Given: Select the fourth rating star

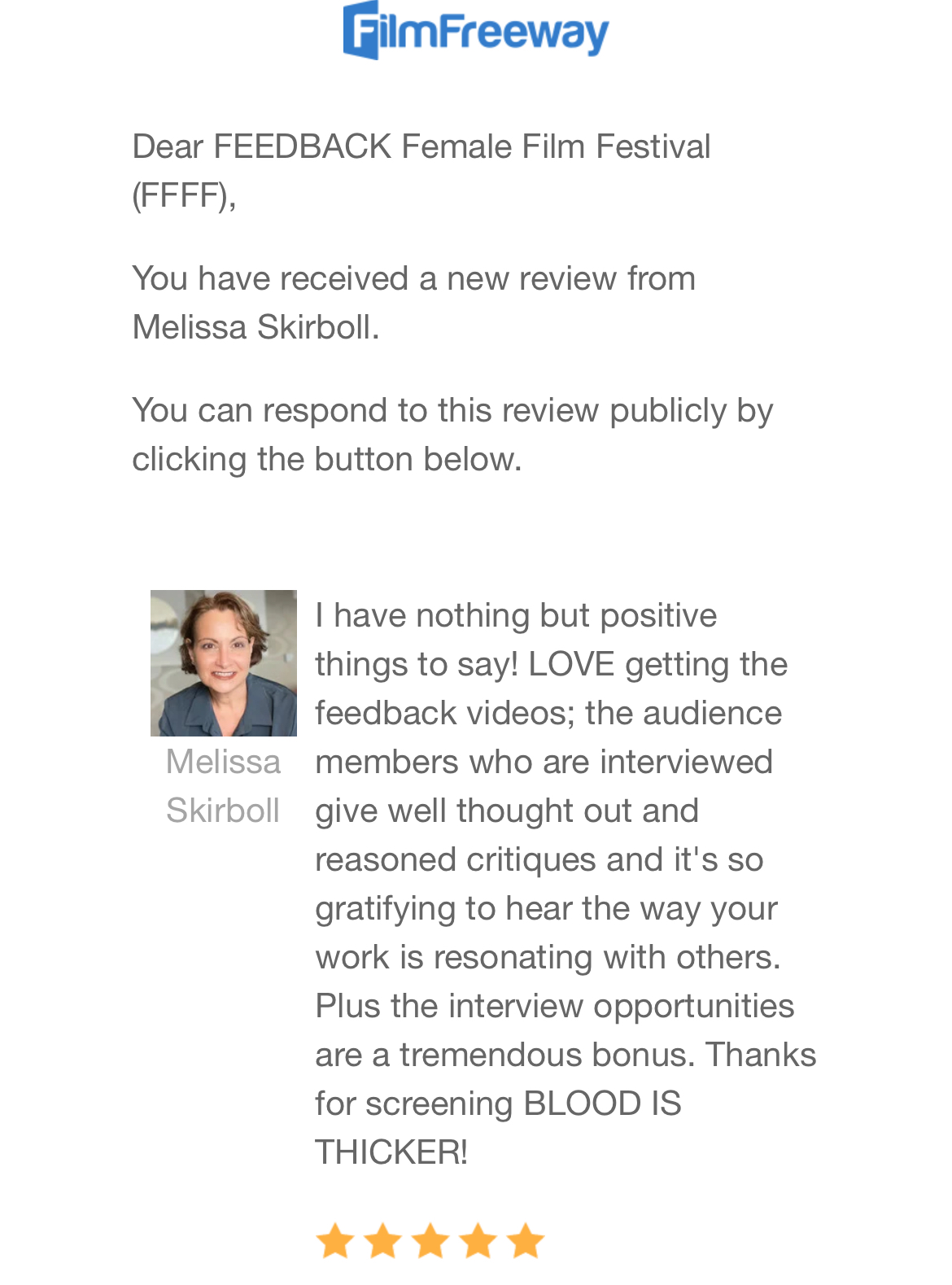Looking at the screenshot, I should (478, 1242).
